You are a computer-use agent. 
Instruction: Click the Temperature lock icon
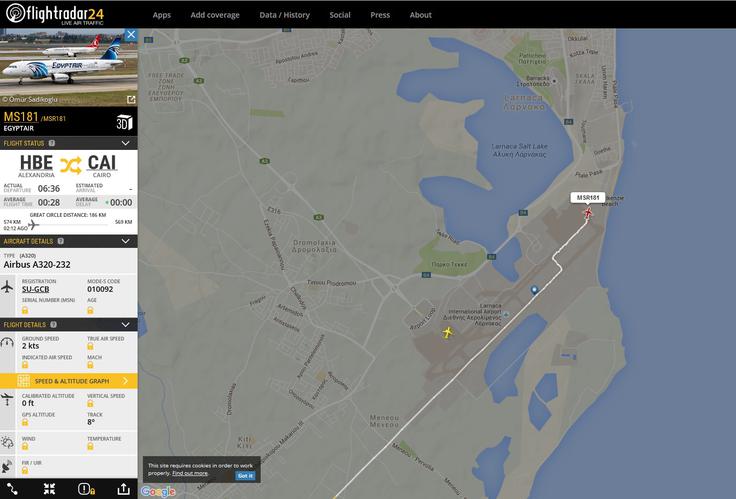(90, 446)
